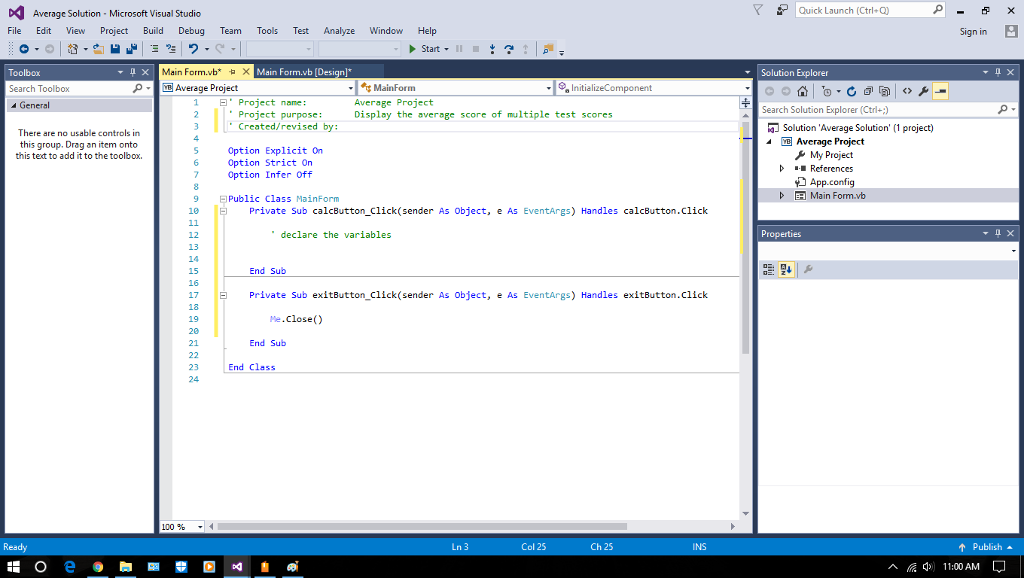Open Properties via the wrench icon
Screen dimensions: 1024x578
[x=924, y=91]
